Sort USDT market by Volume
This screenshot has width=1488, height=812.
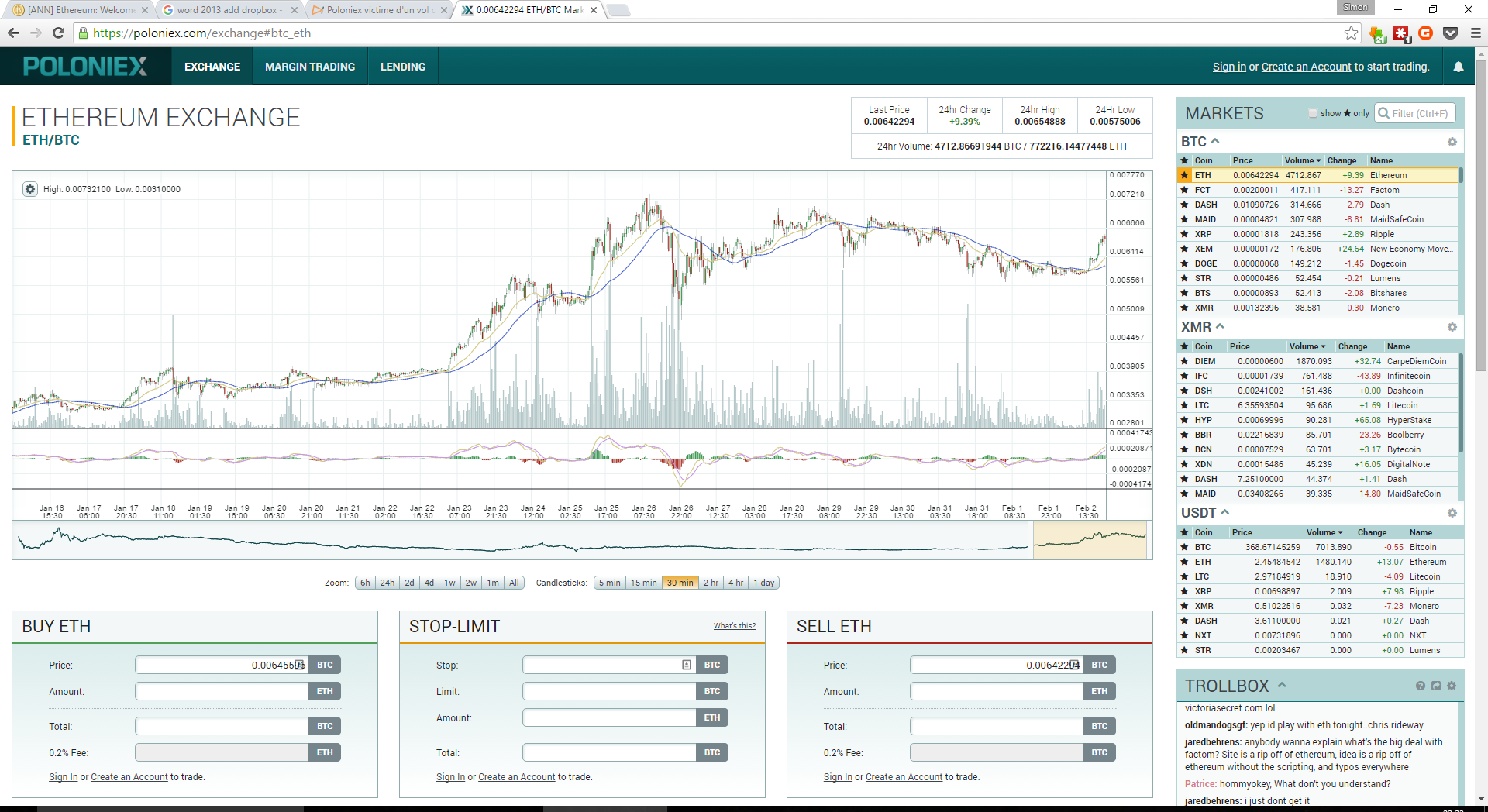1324,532
